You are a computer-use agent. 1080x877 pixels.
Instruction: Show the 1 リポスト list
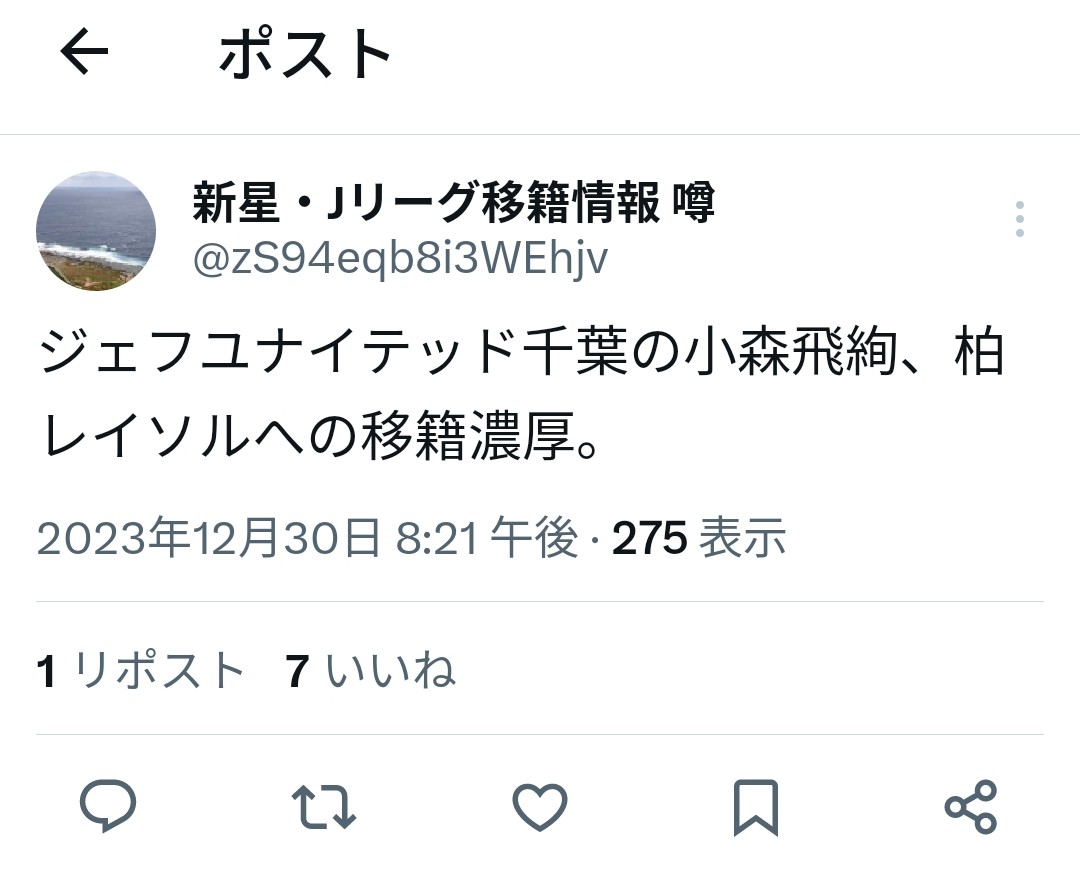pyautogui.click(x=141, y=670)
